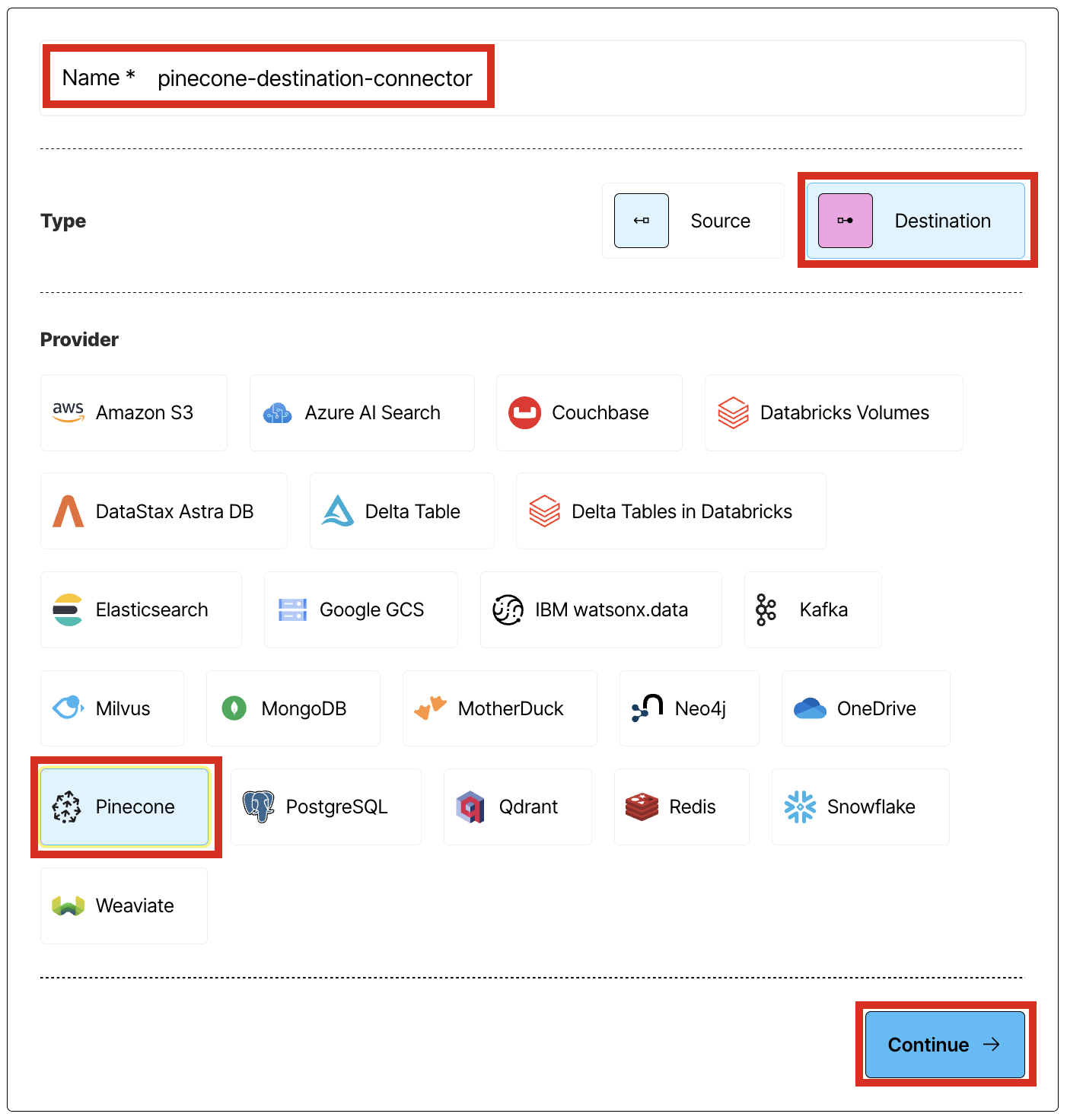The image size is (1067, 1120).
Task: Choose the DataStax Astra DB provider
Action: coord(163,511)
